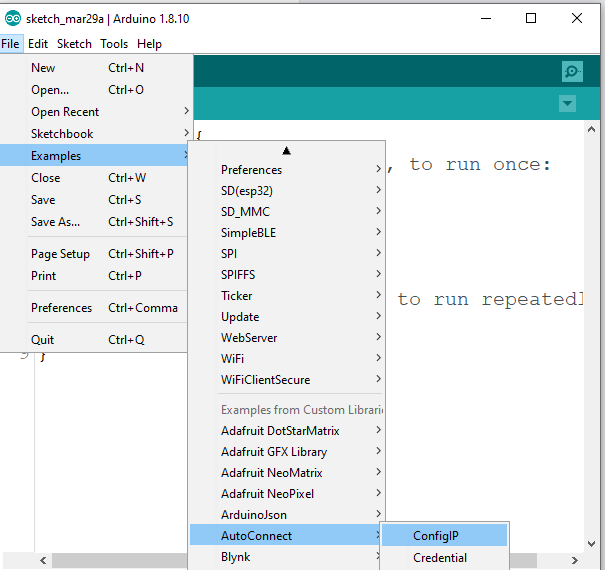
Task: Select the AutoConnect examples entry
Action: [286, 536]
